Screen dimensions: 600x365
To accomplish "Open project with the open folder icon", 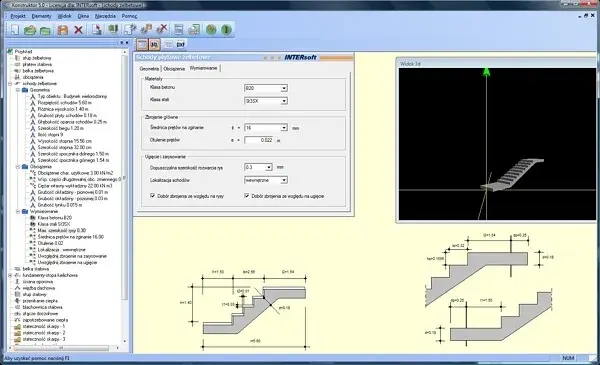I will pos(30,29).
